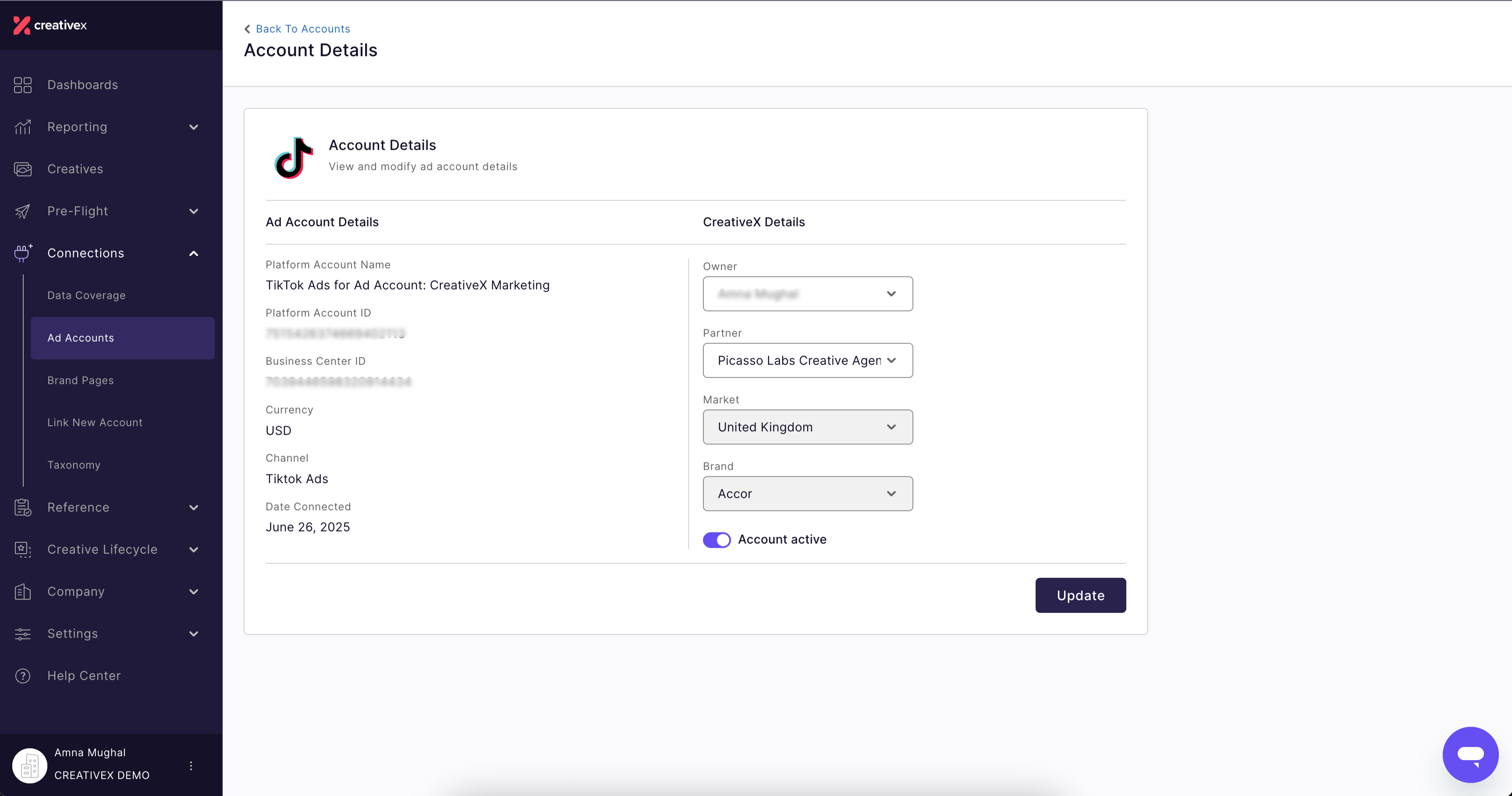Click the Reporting chart icon
Viewport: 1512px width, 796px height.
click(x=23, y=127)
